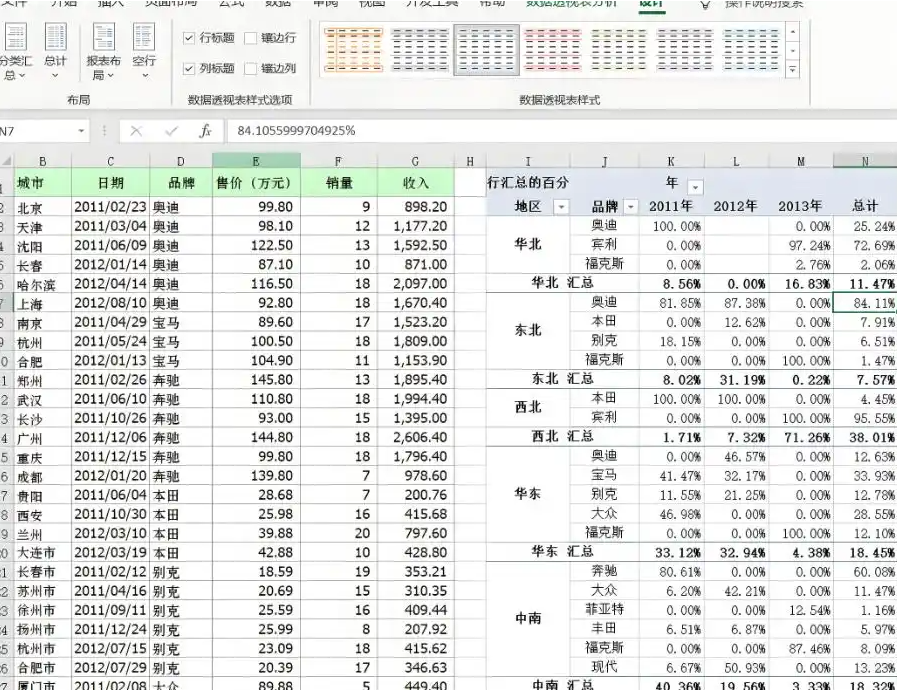The image size is (897, 695).
Task: Apply the orange pivot table style thumbnail
Action: click(354, 49)
